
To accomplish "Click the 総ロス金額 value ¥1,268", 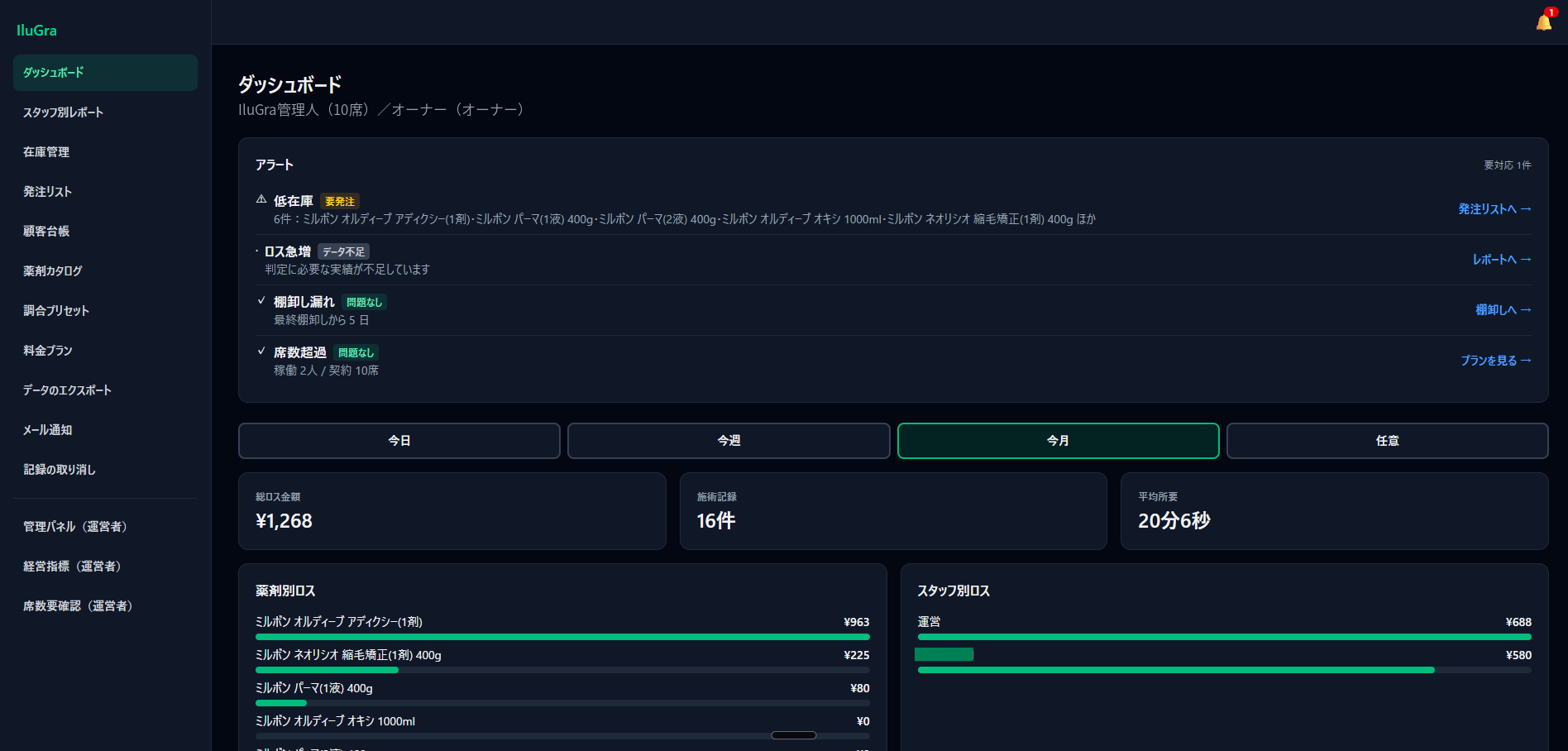I will pos(284,521).
